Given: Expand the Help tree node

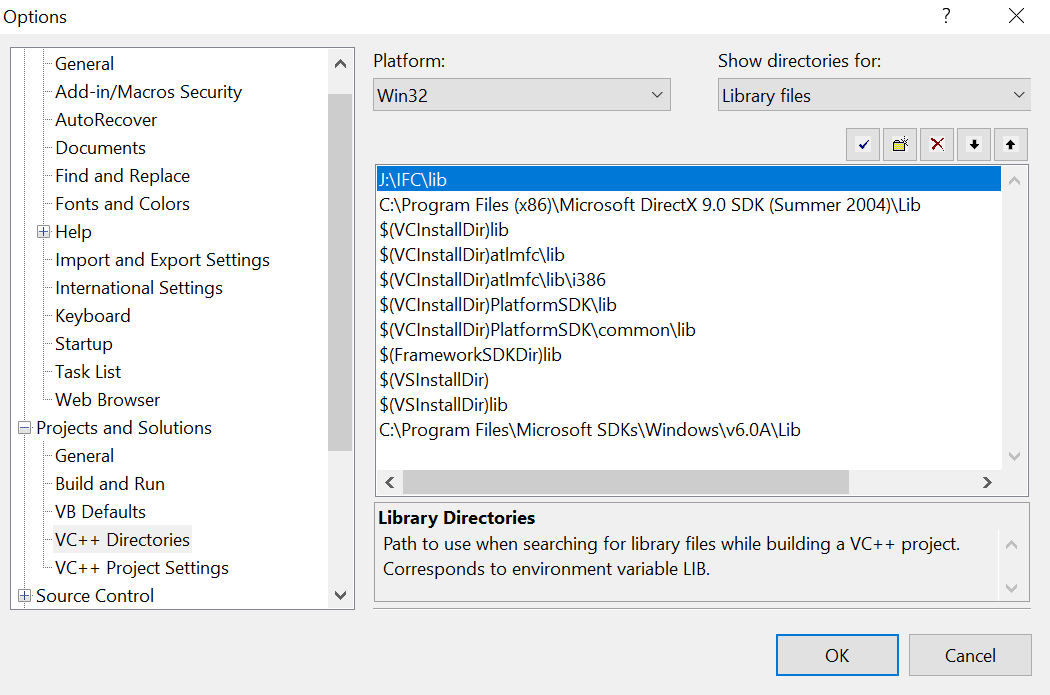Looking at the screenshot, I should click(43, 232).
